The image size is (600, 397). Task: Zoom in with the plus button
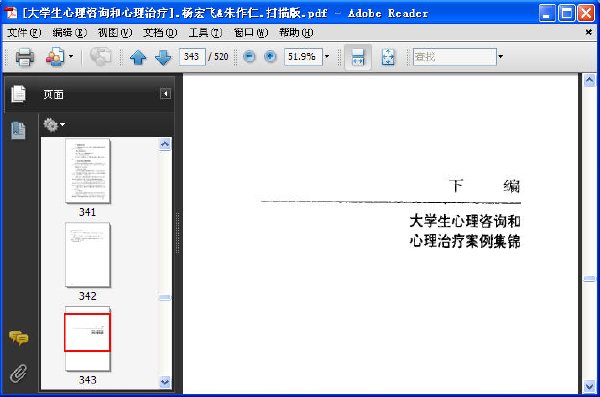(x=270, y=57)
